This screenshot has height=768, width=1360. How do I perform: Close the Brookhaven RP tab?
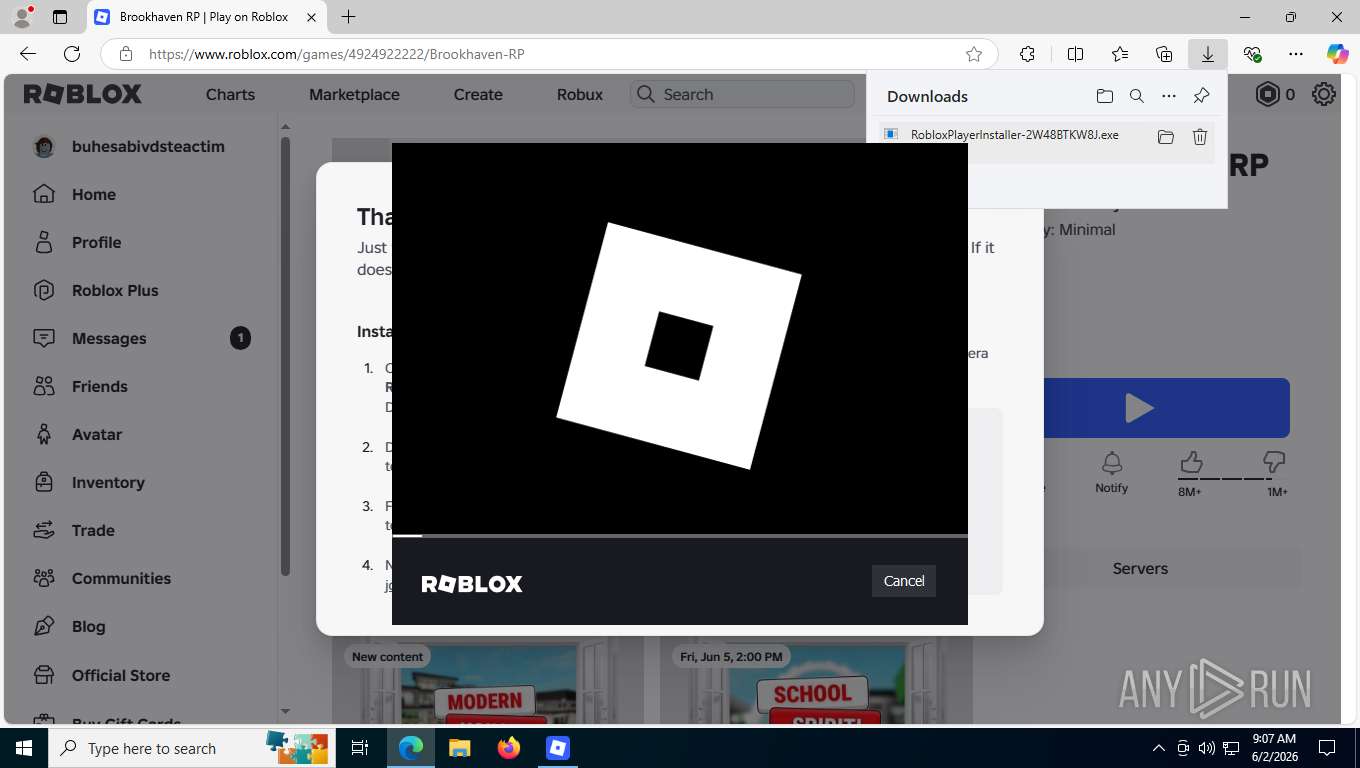tap(311, 17)
